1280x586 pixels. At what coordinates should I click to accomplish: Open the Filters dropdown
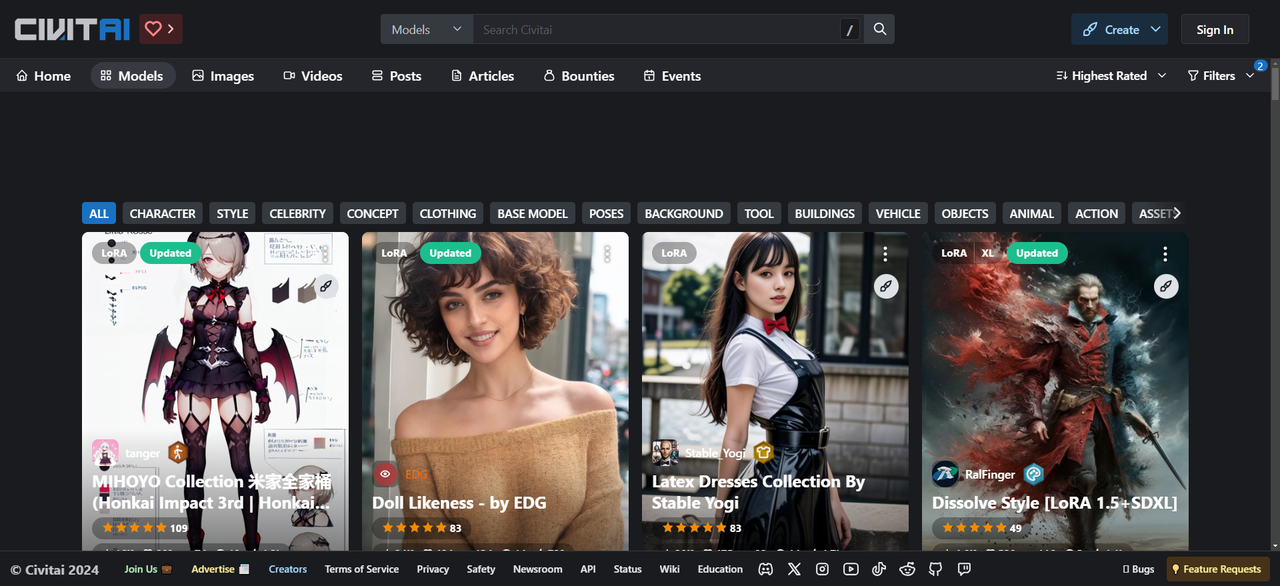[1220, 76]
